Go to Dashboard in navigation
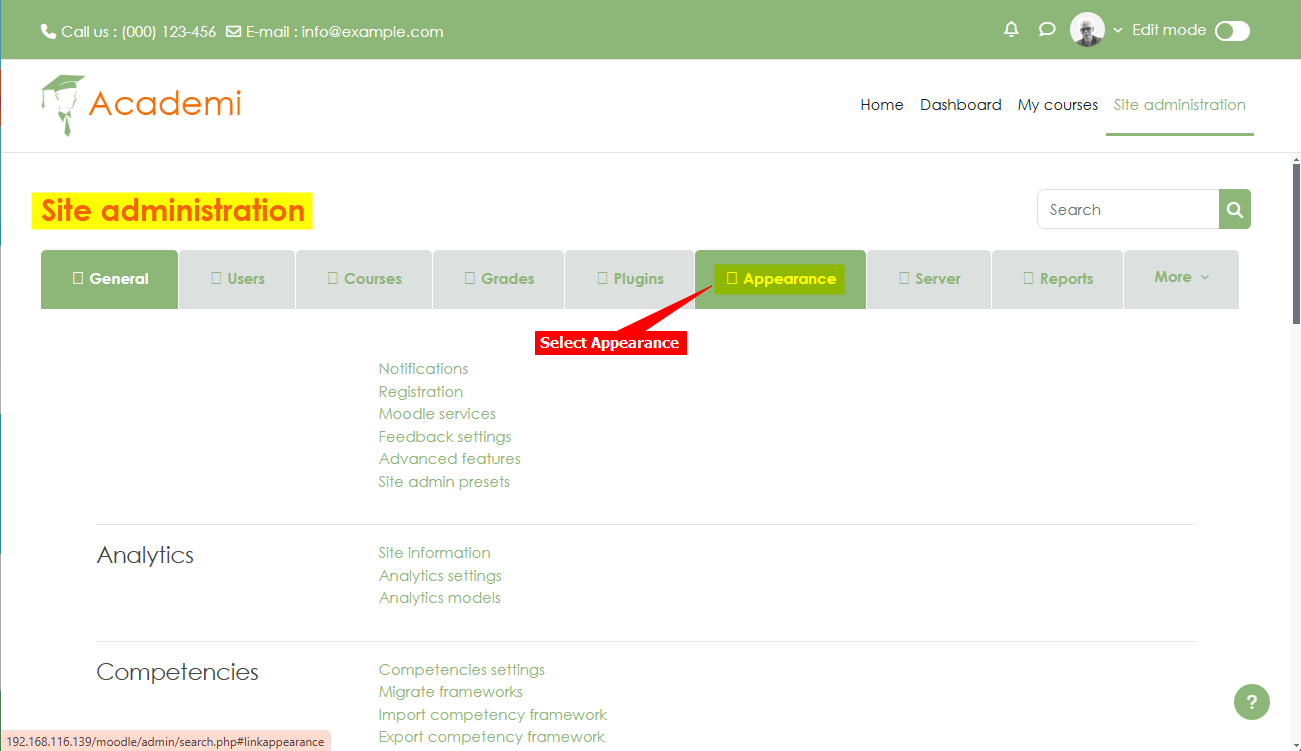The width and height of the screenshot is (1301, 751). pyautogui.click(x=960, y=105)
